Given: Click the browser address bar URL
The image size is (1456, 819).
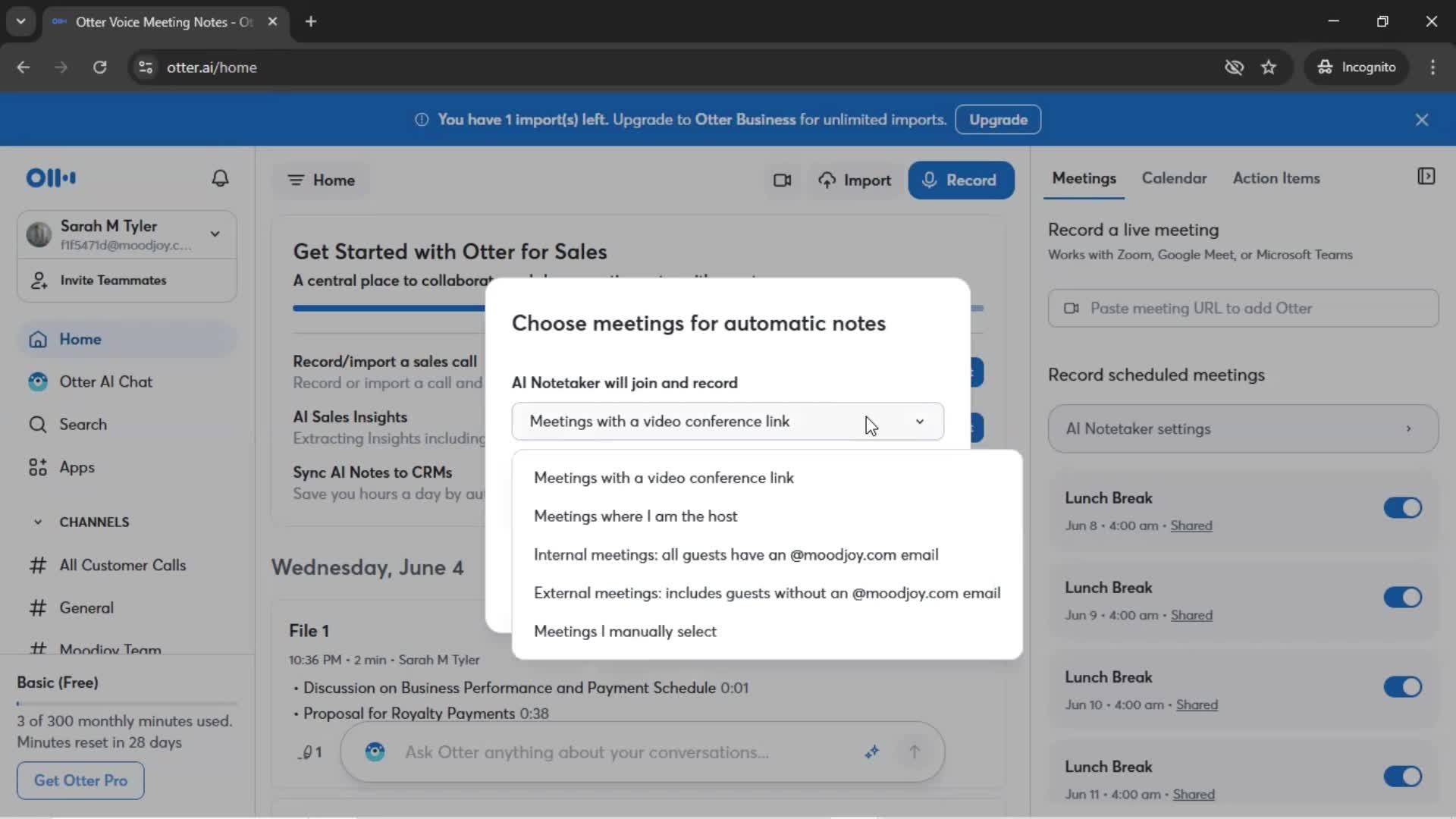Looking at the screenshot, I should pyautogui.click(x=212, y=67).
